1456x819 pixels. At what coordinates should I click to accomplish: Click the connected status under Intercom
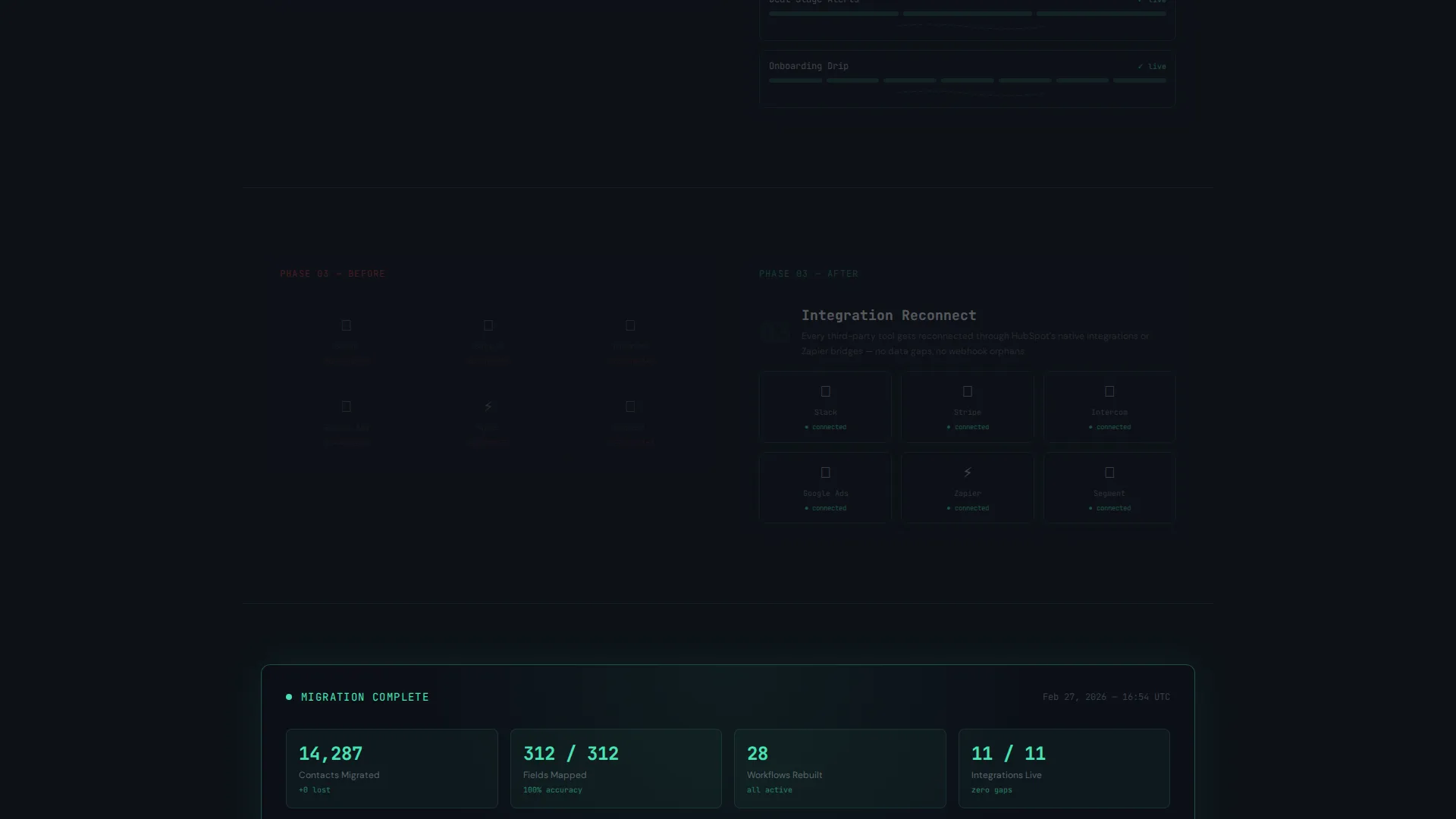coord(1109,427)
